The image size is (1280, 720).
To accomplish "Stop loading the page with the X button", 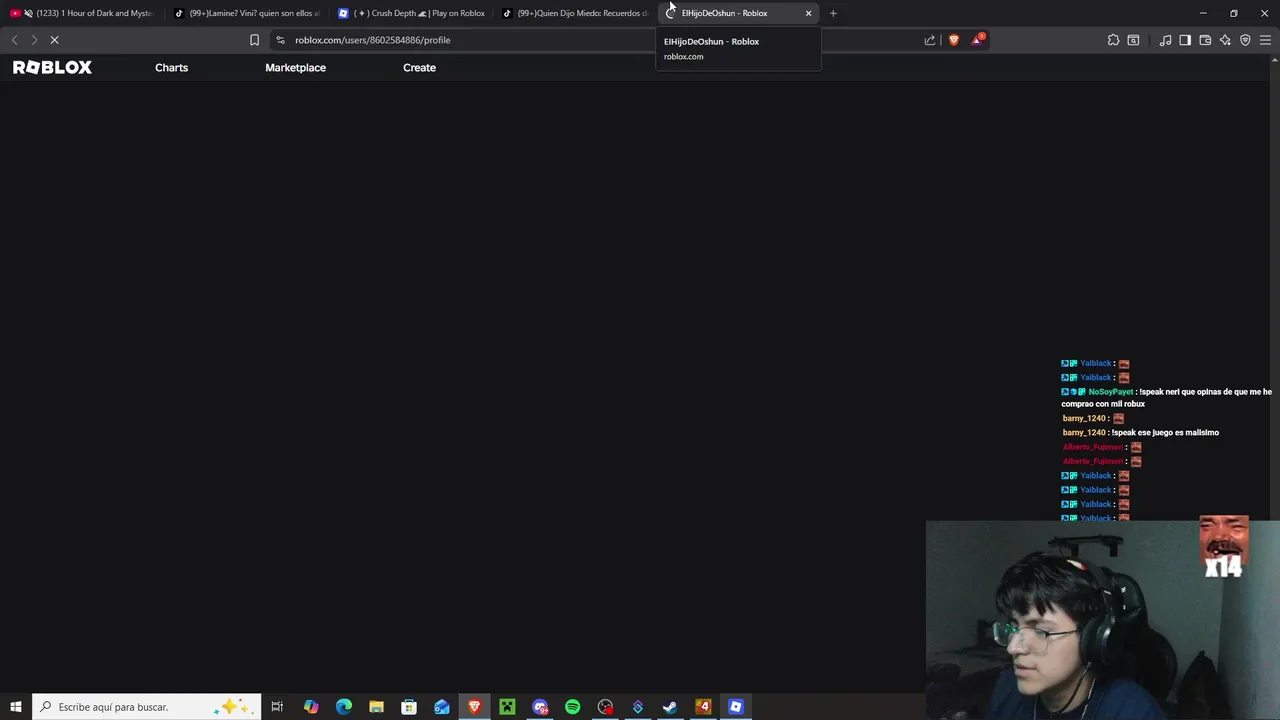I will [55, 40].
